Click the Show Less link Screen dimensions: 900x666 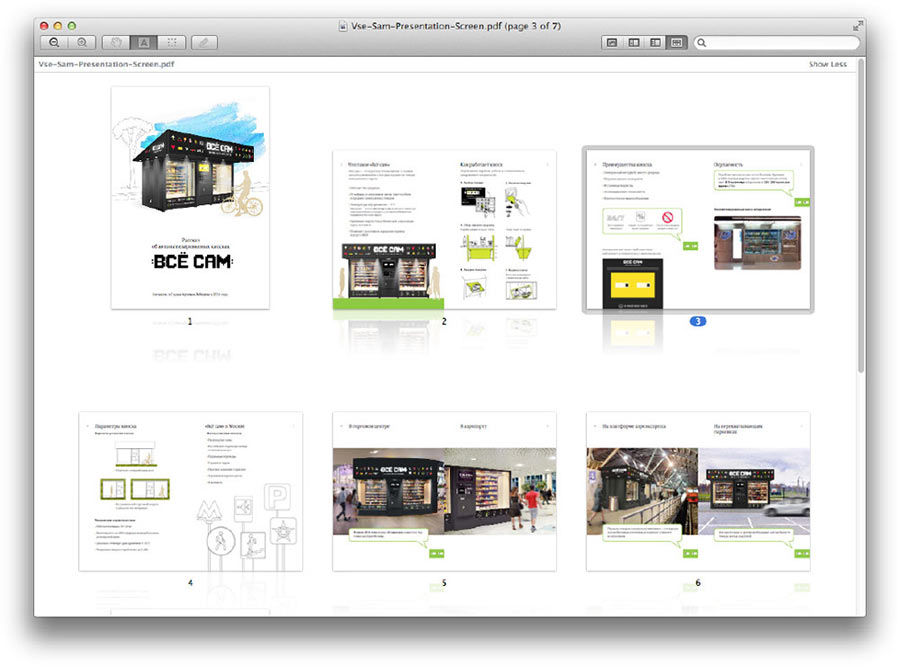(x=827, y=65)
